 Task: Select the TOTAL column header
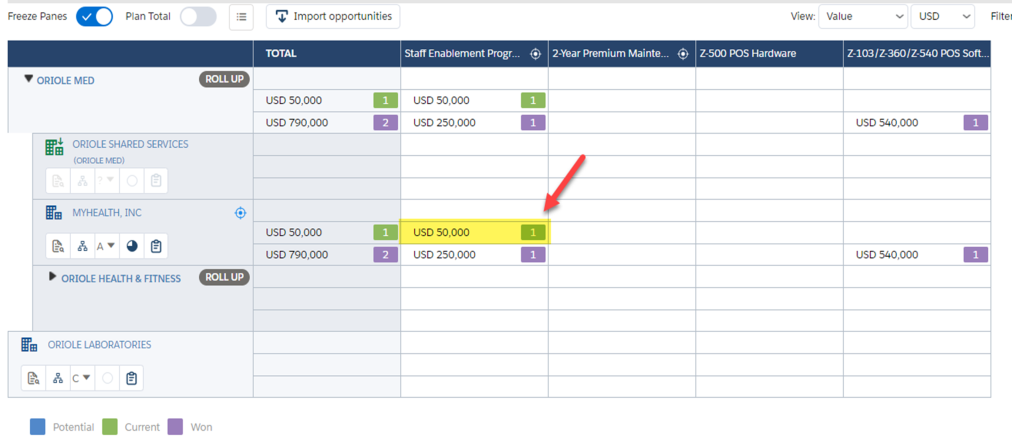coord(327,54)
